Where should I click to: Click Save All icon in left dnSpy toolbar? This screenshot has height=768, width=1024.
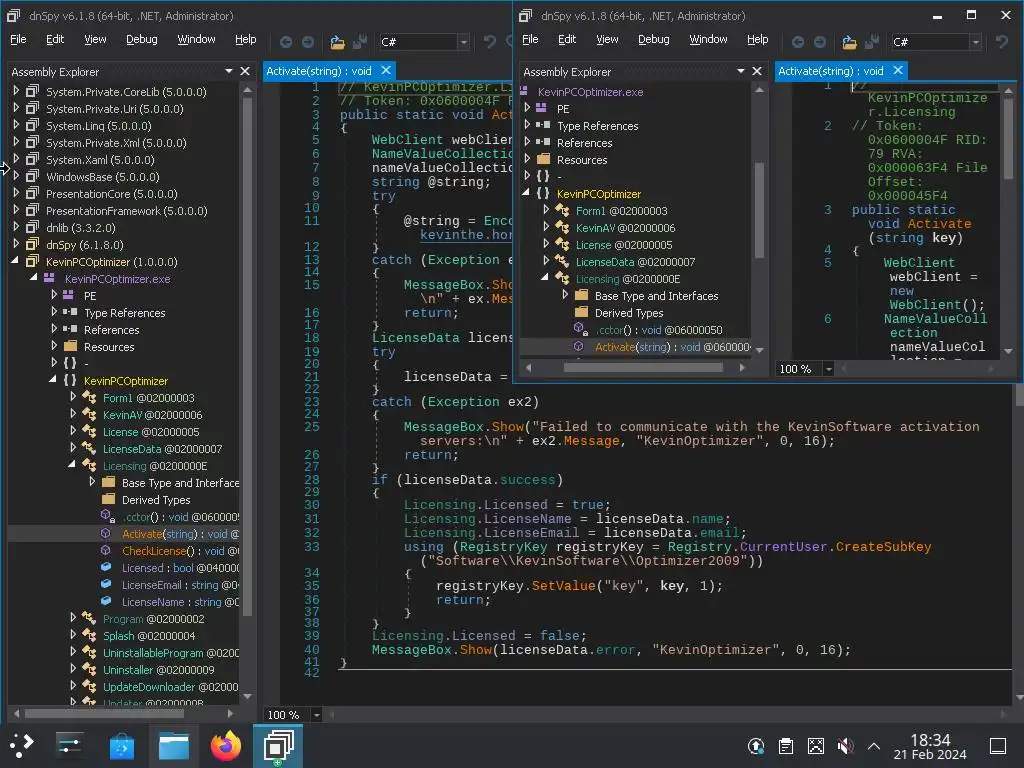[x=359, y=42]
